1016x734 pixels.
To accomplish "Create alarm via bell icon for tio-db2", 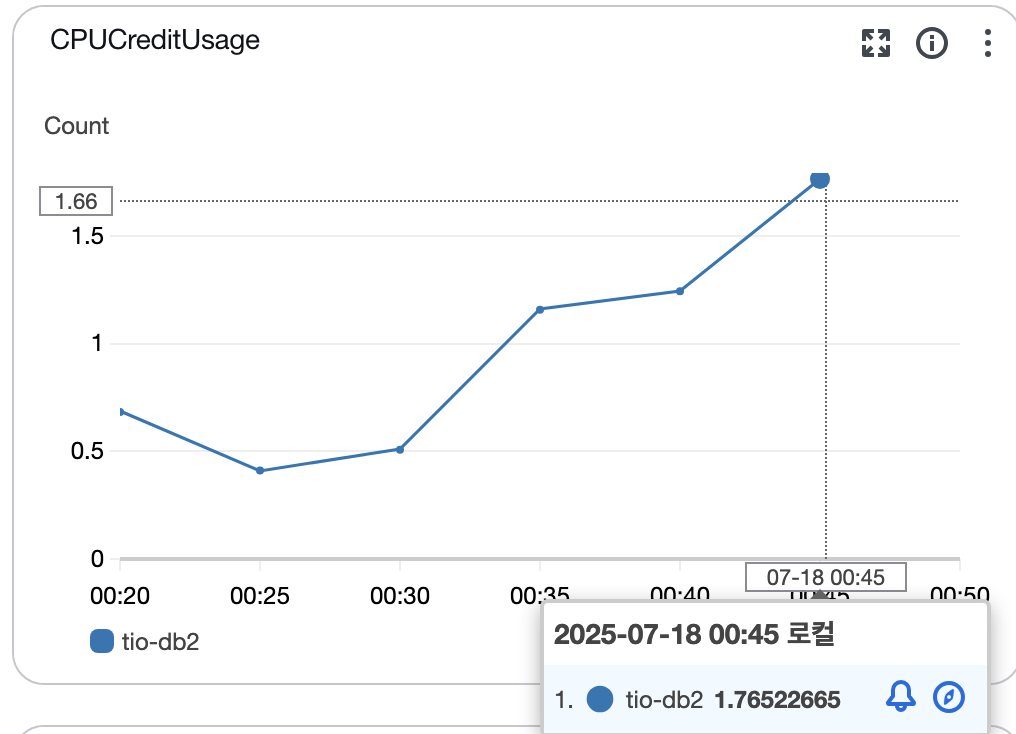I will 901,697.
